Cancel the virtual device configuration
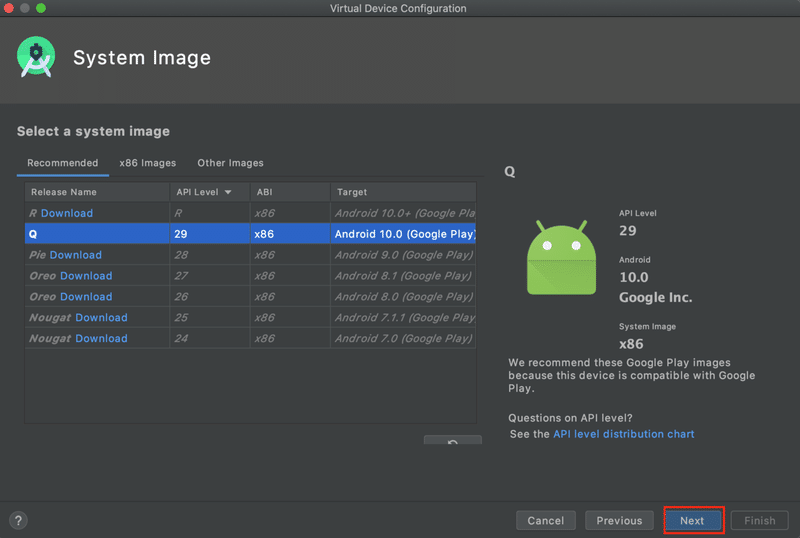The height and width of the screenshot is (538, 800). point(545,520)
